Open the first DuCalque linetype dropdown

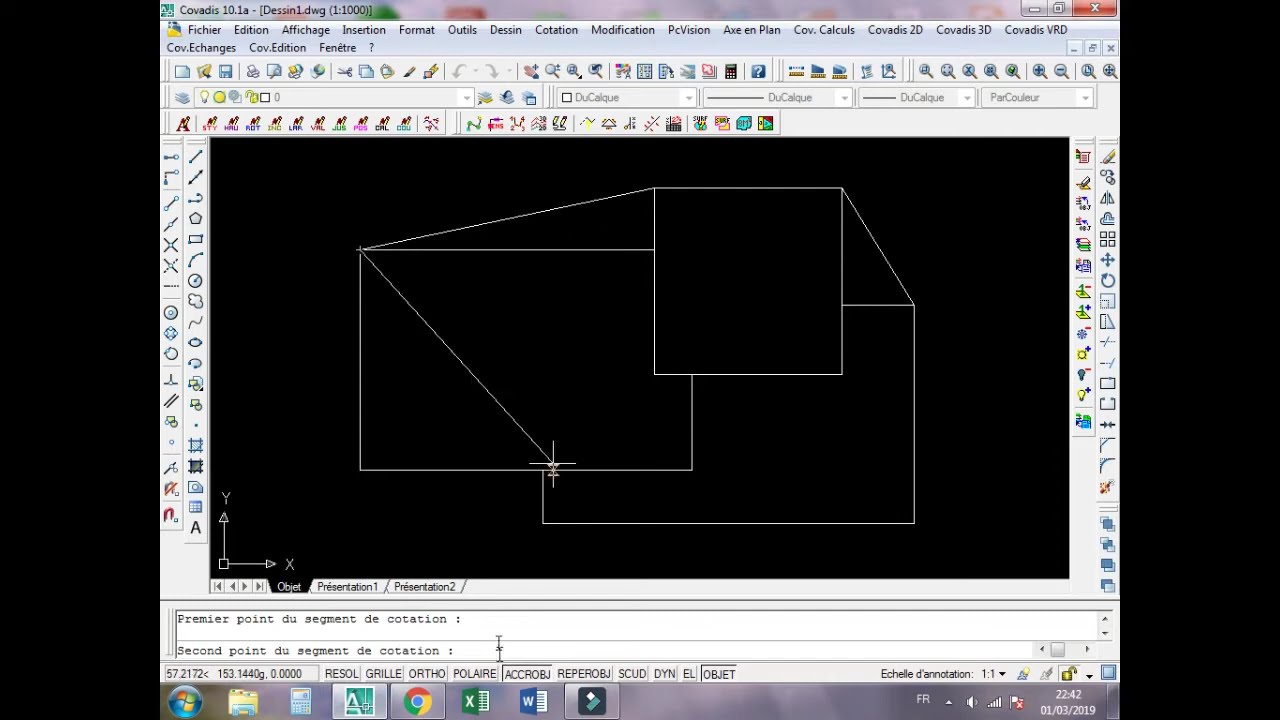tap(845, 97)
